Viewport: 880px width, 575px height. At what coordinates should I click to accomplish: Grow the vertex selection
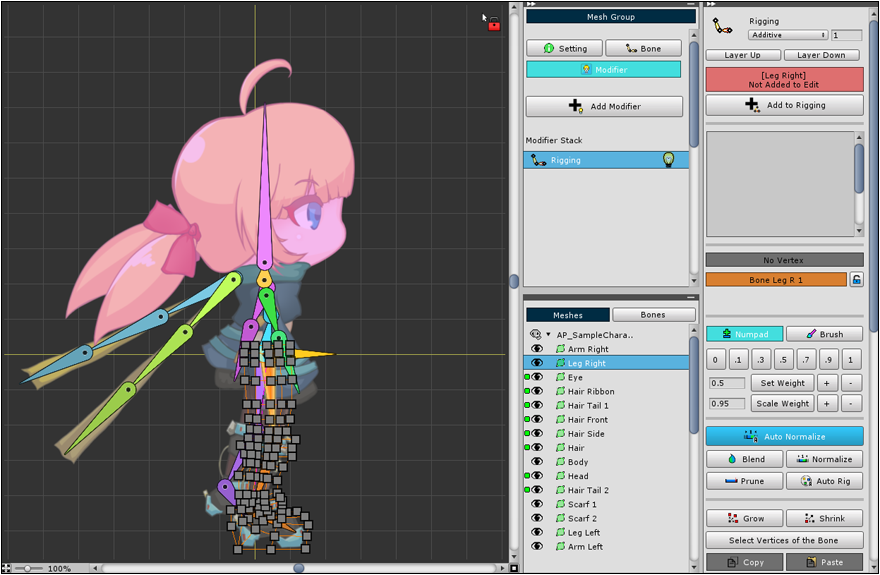click(744, 518)
